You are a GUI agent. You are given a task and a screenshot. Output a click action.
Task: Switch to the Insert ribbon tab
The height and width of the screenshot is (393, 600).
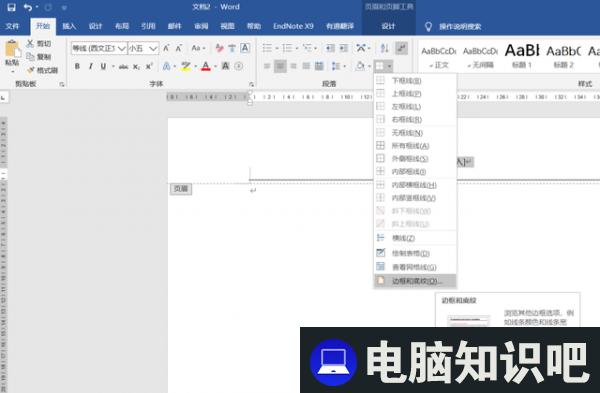(x=69, y=26)
